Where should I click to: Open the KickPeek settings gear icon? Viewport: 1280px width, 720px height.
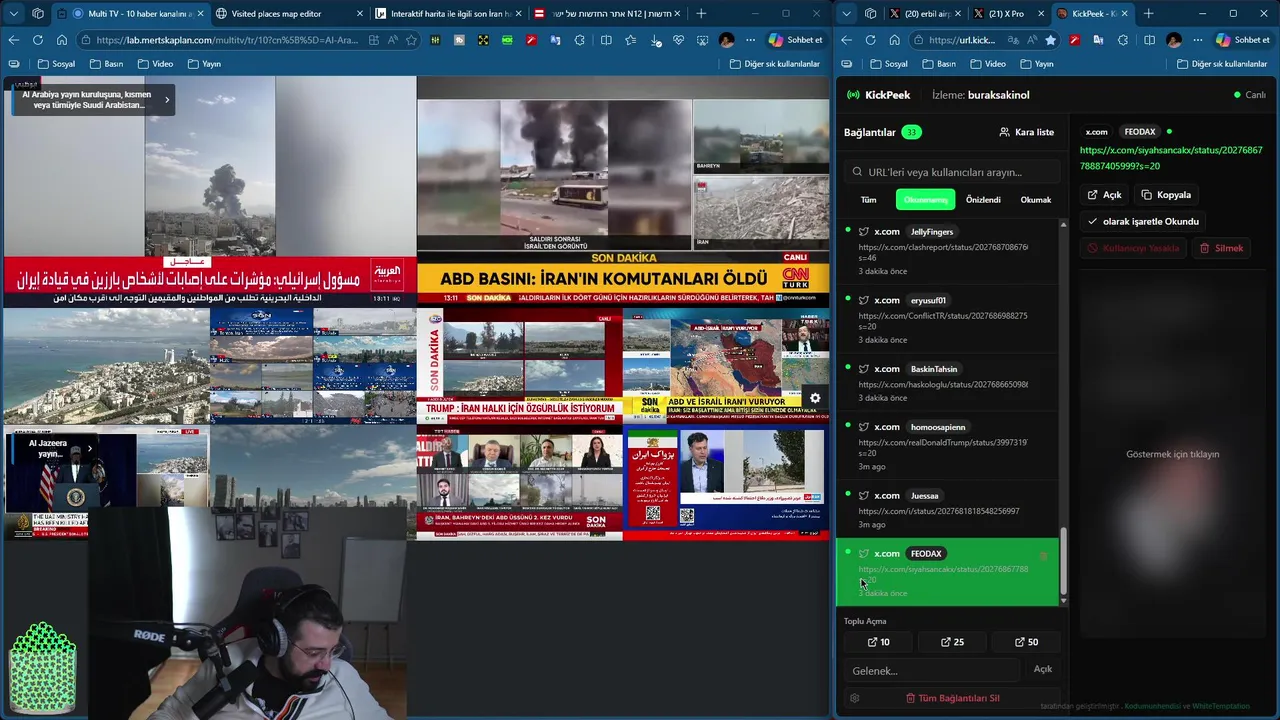854,698
